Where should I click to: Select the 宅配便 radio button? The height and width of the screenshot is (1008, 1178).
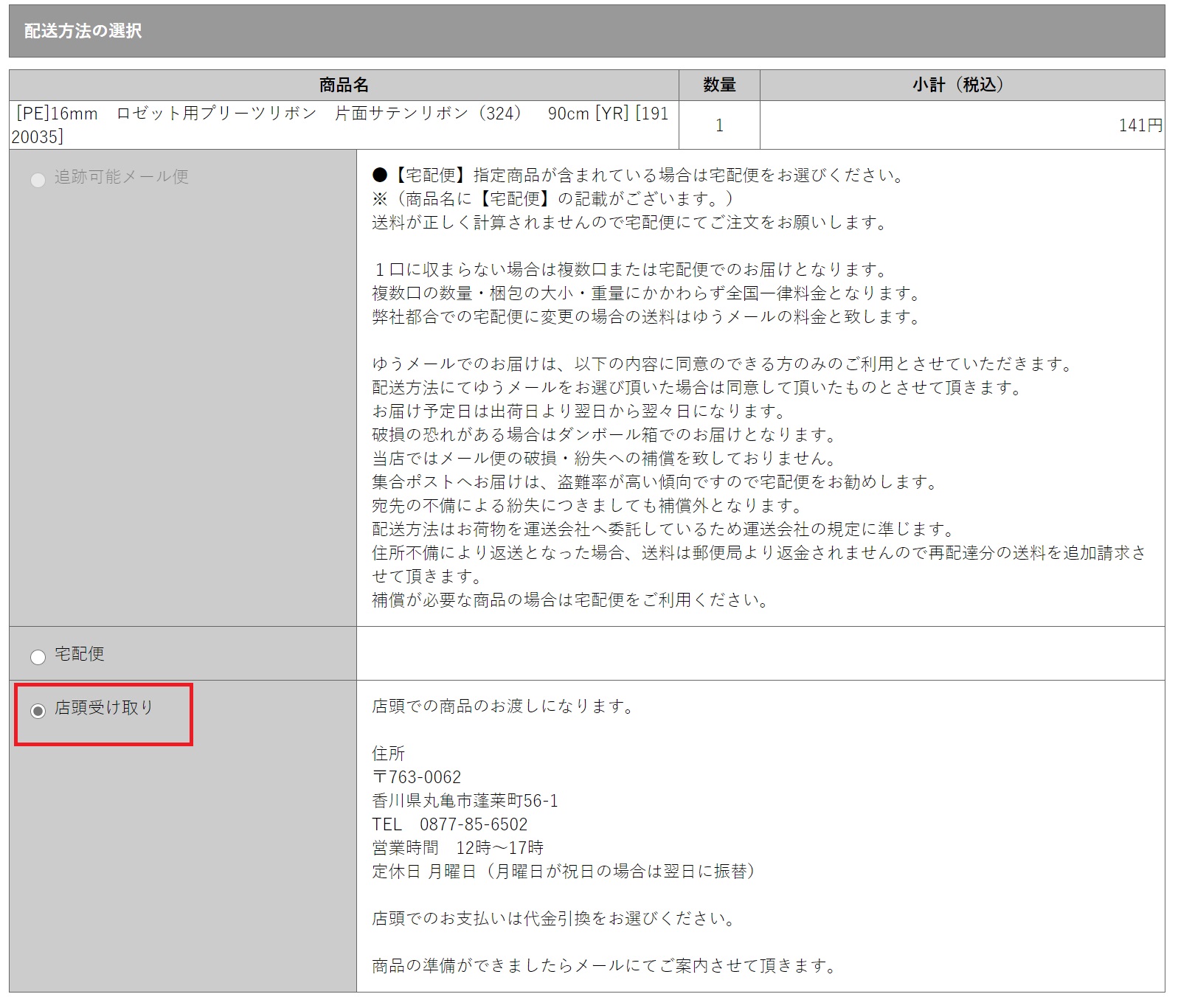38,657
